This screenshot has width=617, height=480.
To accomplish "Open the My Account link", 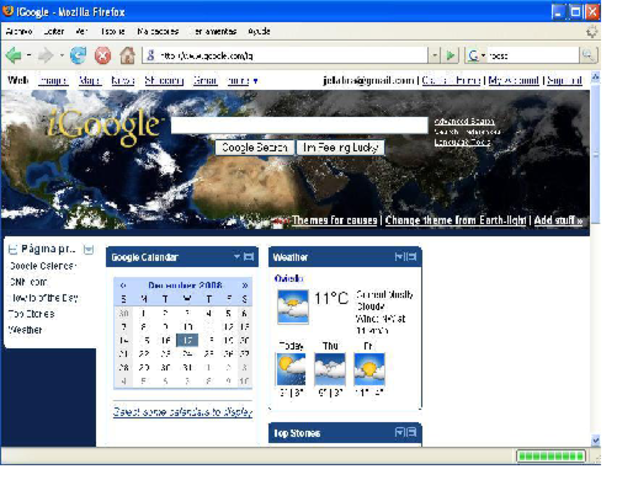I will pyautogui.click(x=514, y=80).
